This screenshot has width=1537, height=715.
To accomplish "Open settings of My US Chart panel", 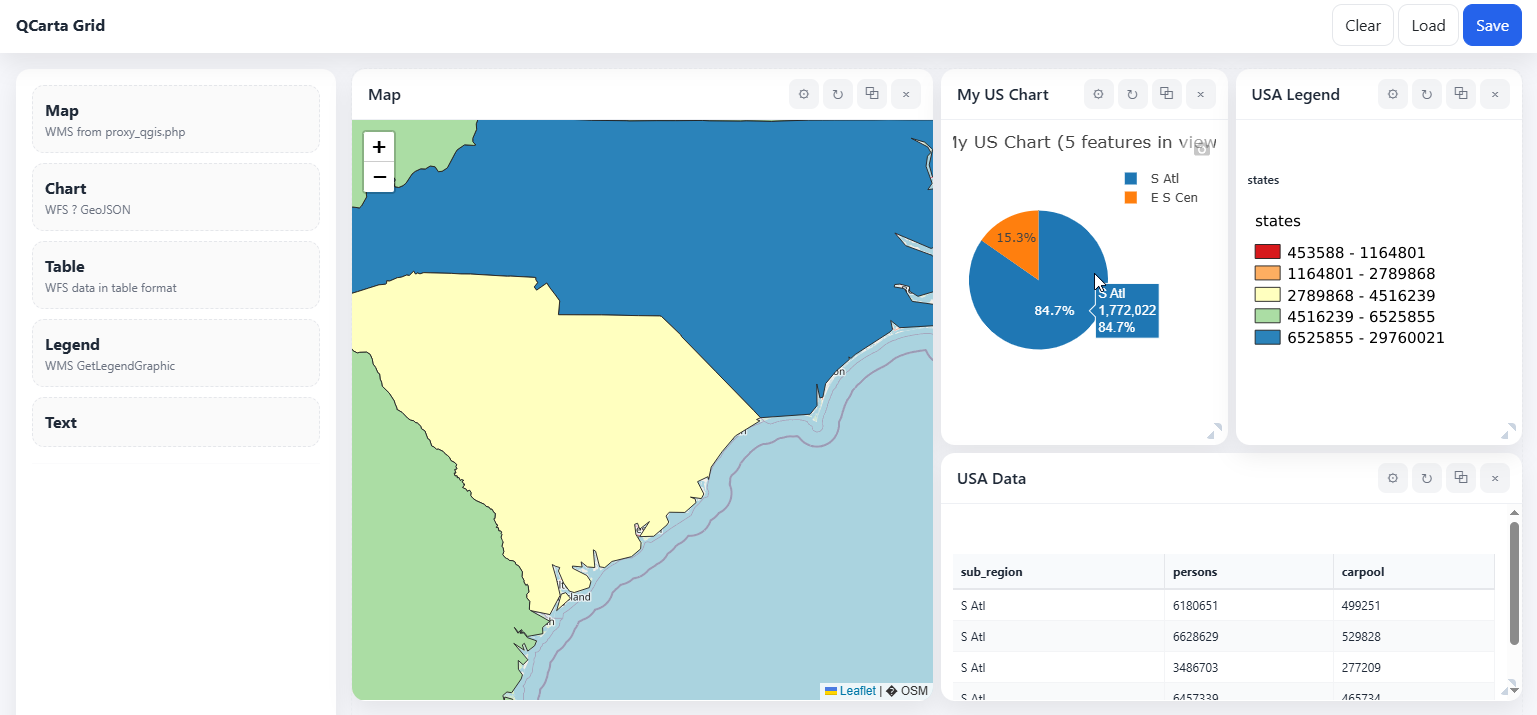I will click(x=1098, y=94).
